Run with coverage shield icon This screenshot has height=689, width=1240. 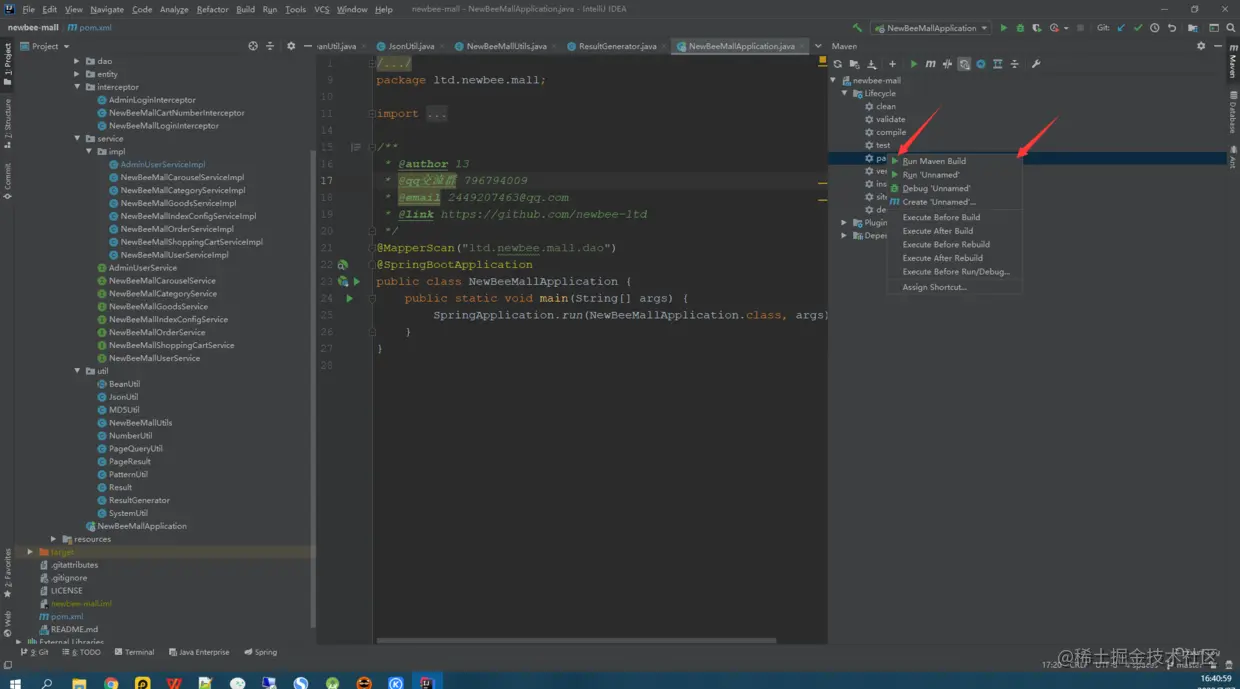(1036, 28)
